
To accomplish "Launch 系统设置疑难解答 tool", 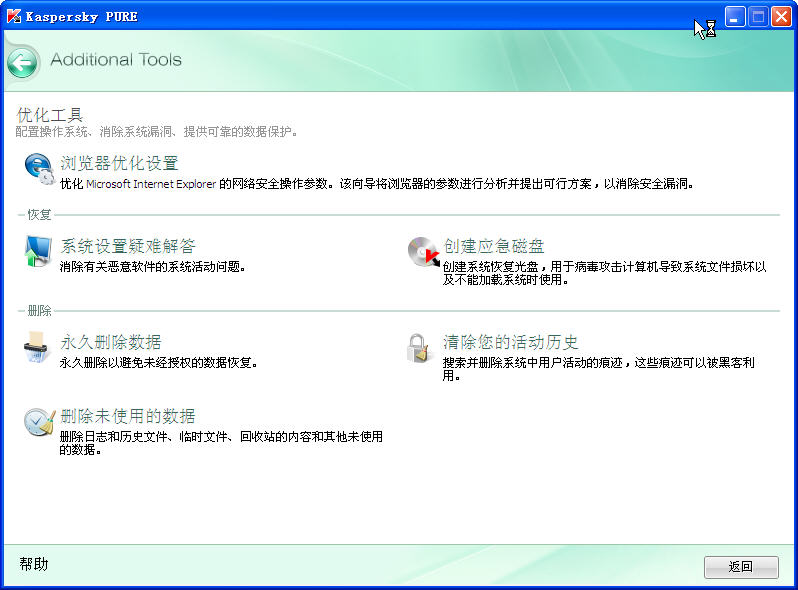I will click(128, 246).
